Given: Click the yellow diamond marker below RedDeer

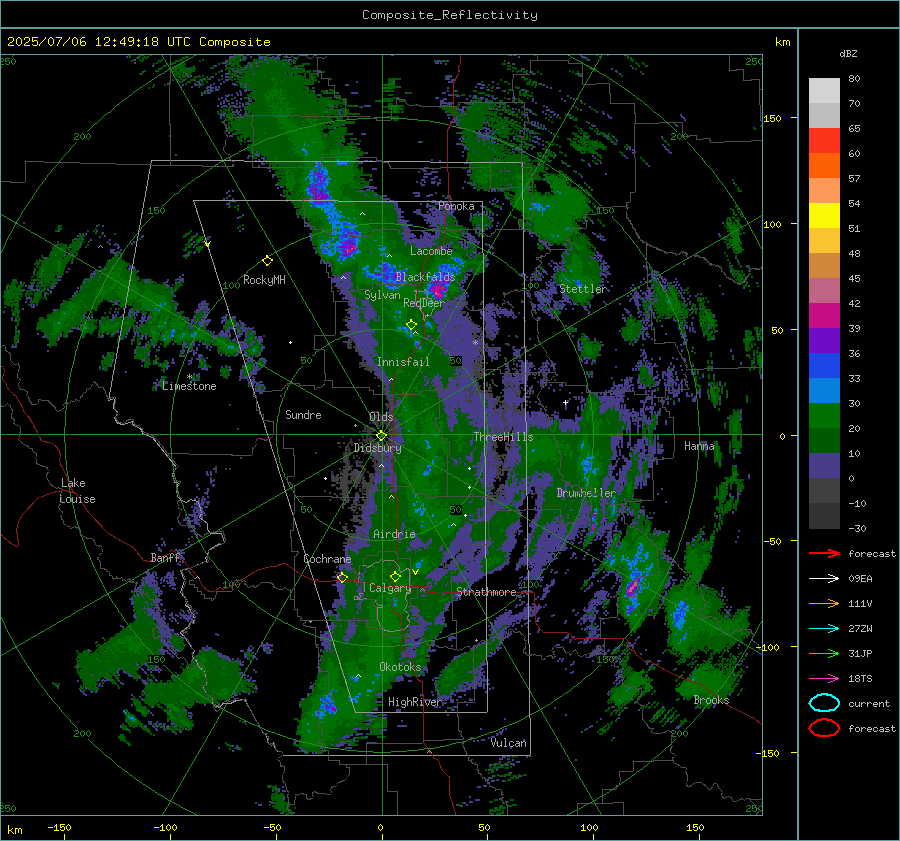Looking at the screenshot, I should click(411, 325).
